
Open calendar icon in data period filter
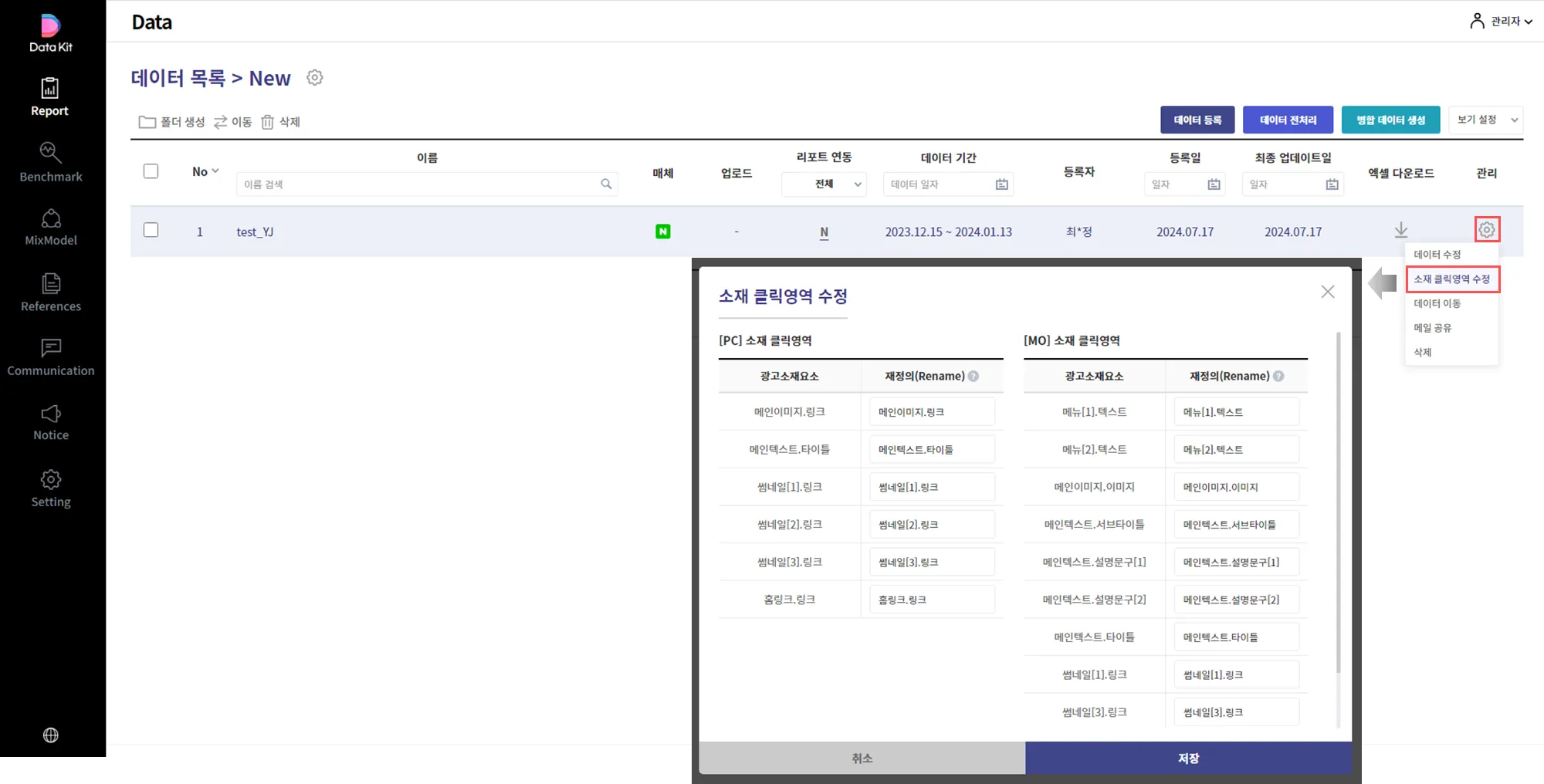1002,184
